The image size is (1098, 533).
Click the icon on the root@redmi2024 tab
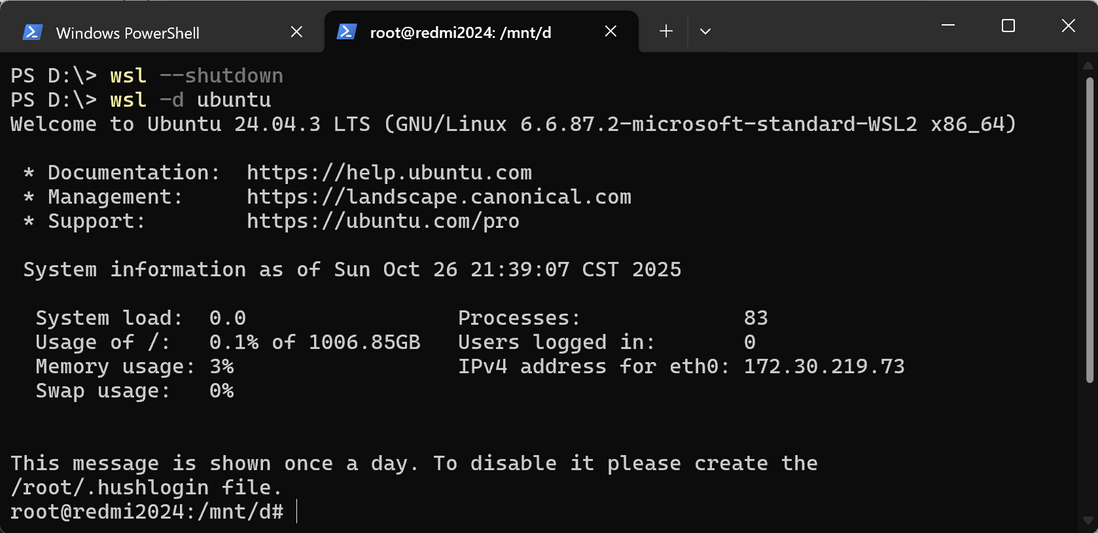(x=347, y=32)
